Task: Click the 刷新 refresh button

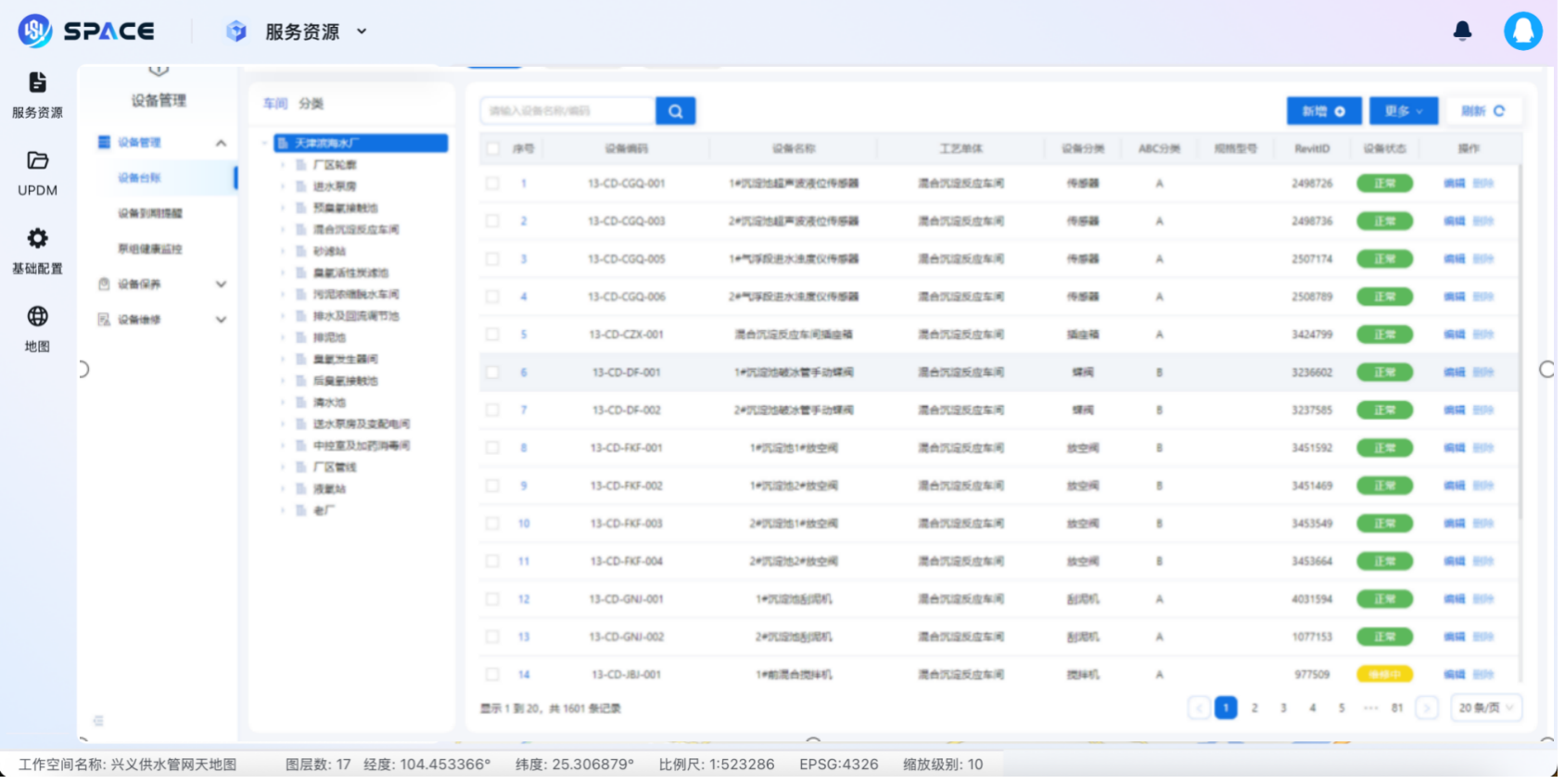Action: pyautogui.click(x=1482, y=111)
